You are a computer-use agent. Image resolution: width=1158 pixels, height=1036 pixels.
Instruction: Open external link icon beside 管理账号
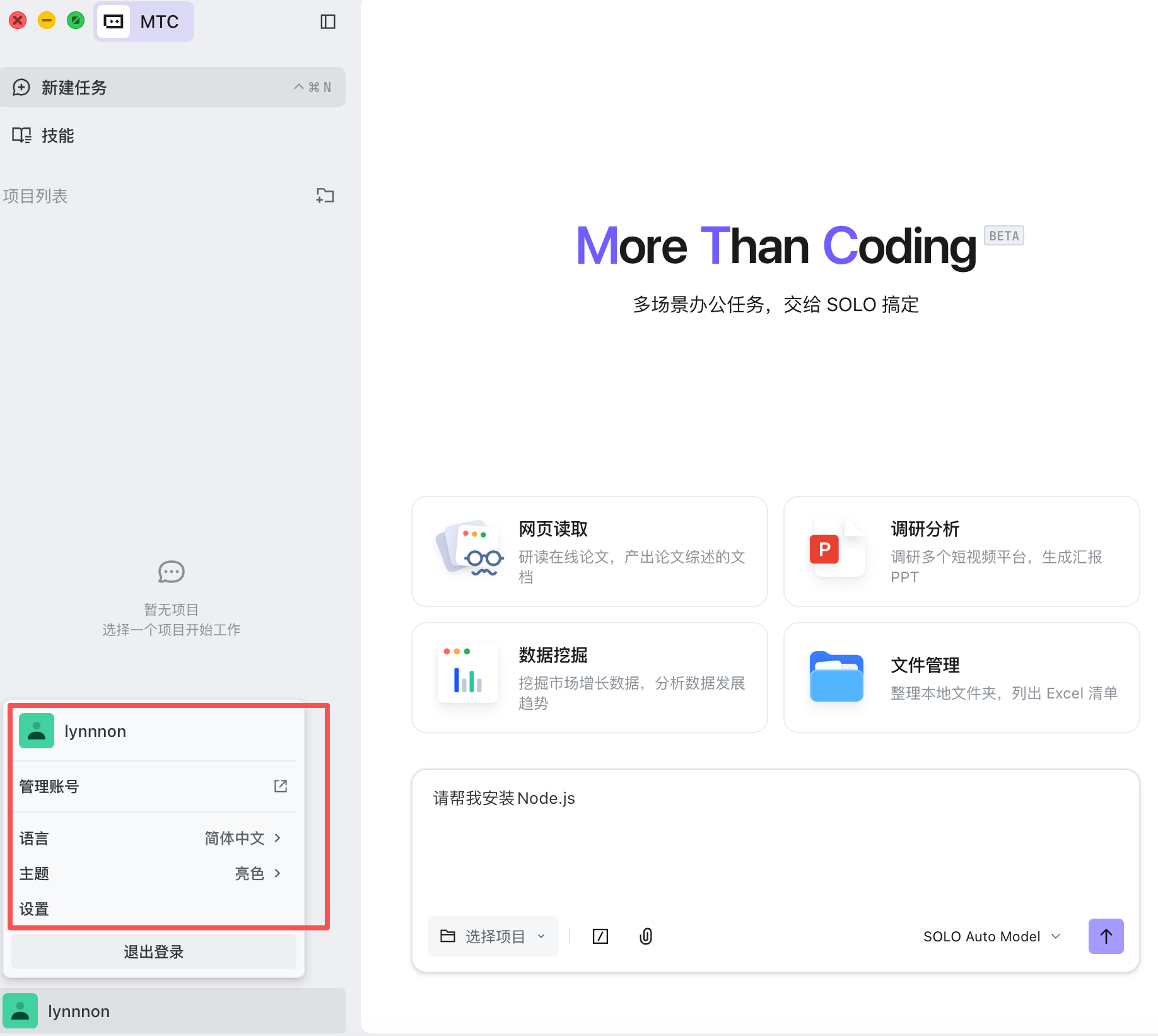[281, 786]
